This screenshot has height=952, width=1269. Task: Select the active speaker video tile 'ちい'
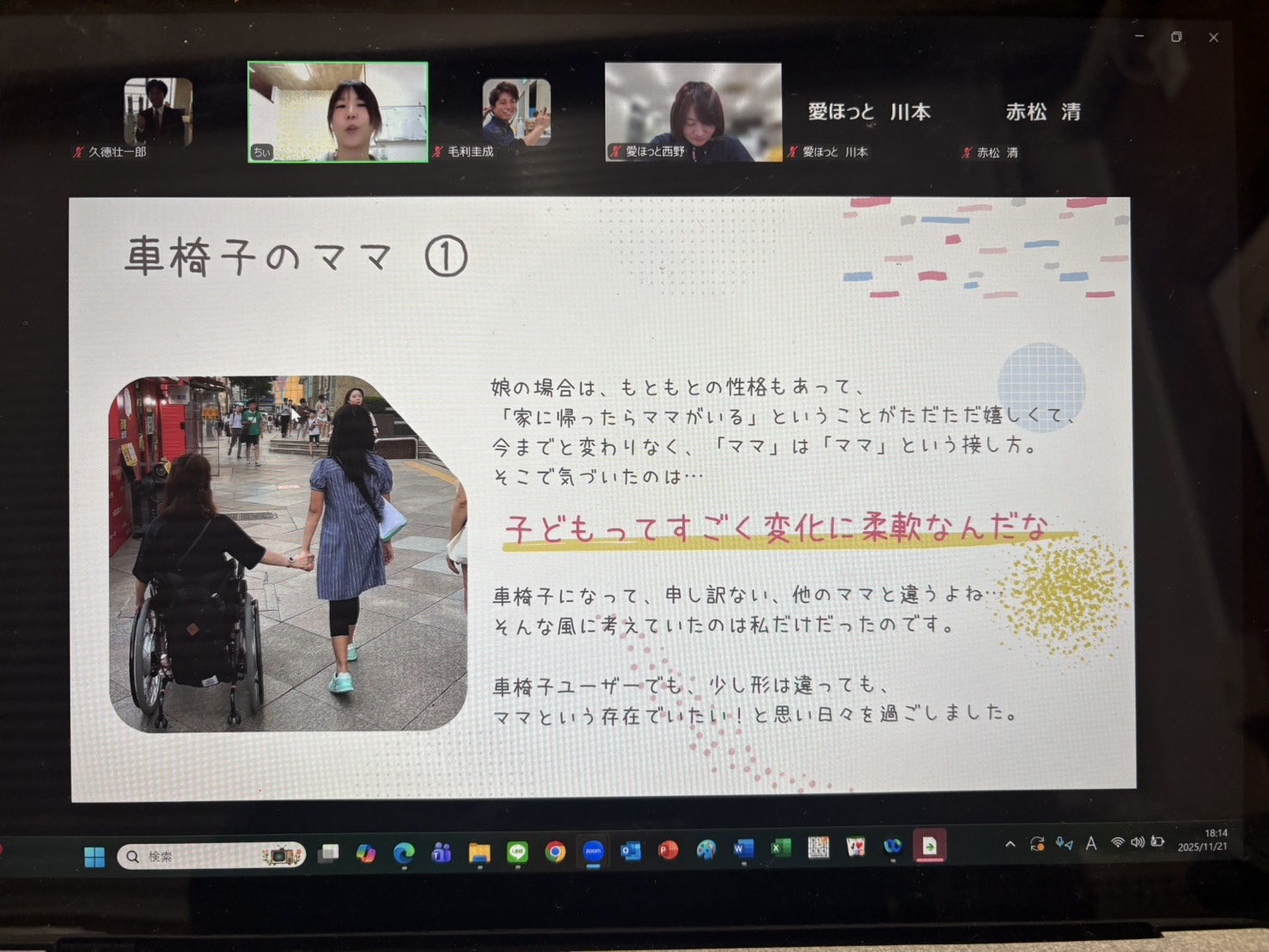[x=338, y=112]
